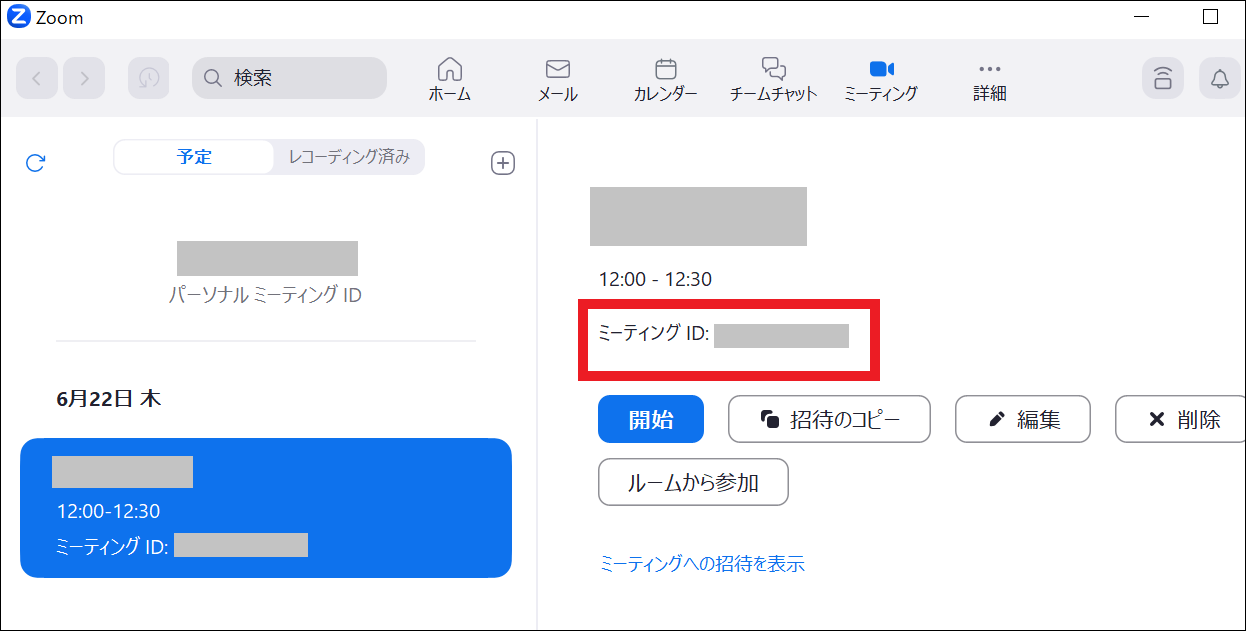Select the ミーティング tab
The width and height of the screenshot is (1246, 631).
(881, 80)
